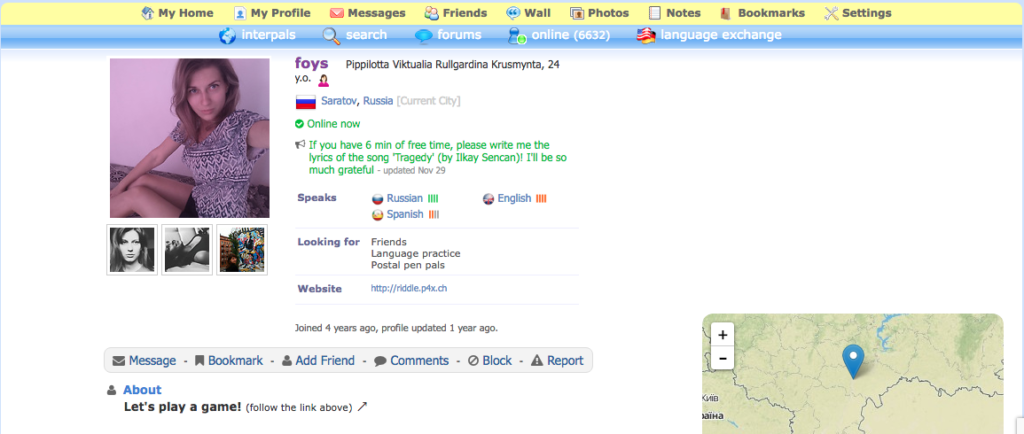This screenshot has width=1024, height=434.
Task: Click the search magnifying glass icon
Action: [332, 36]
